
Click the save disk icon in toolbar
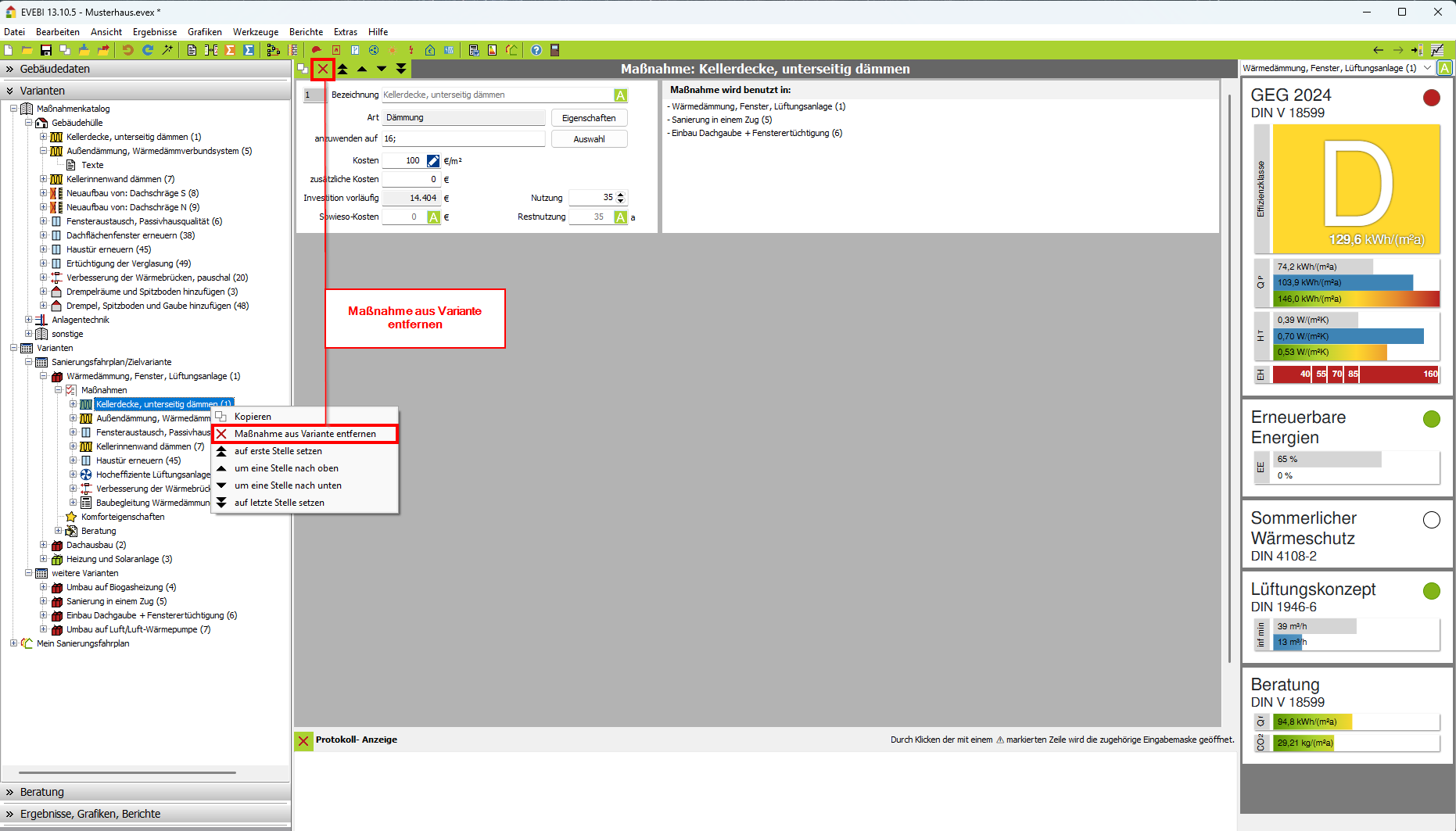46,50
